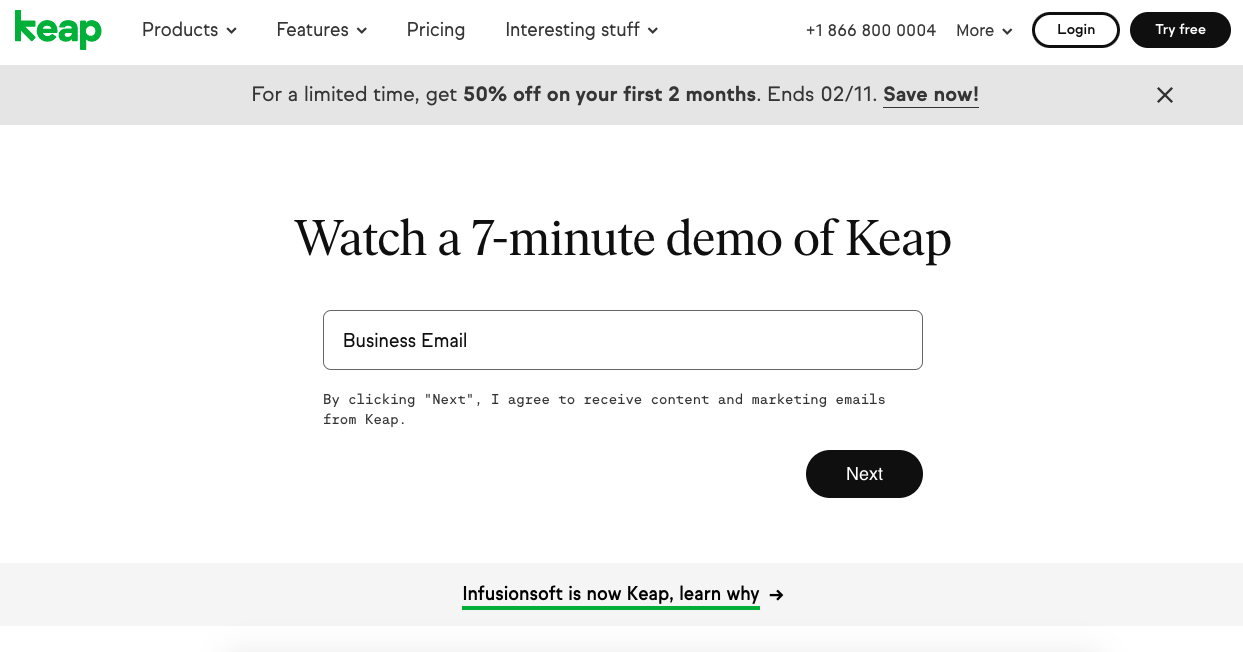This screenshot has height=652, width=1243.
Task: Open the Features menu
Action: tap(322, 30)
